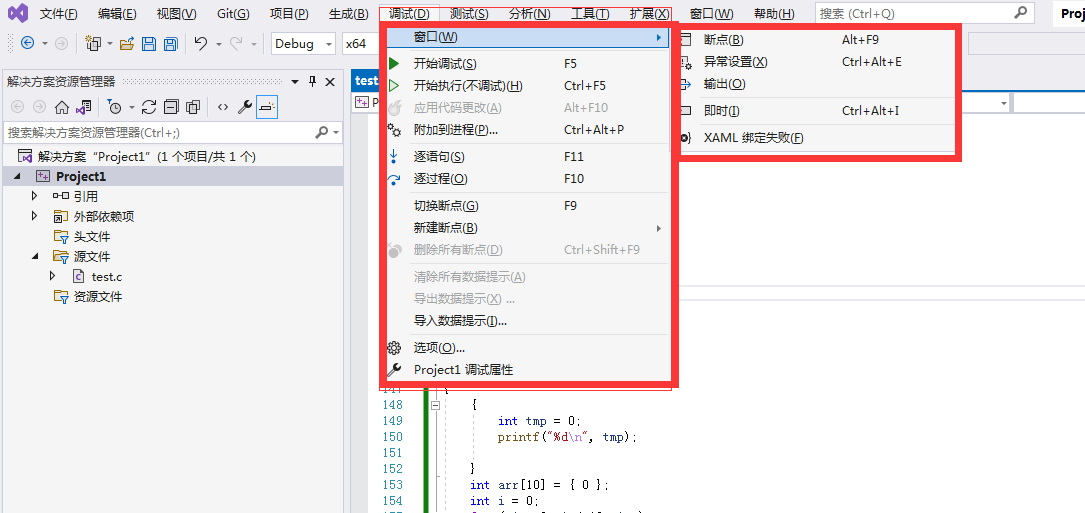Image resolution: width=1085 pixels, height=513 pixels.
Task: Open the 输出(O) window from submenu
Action: (817, 84)
